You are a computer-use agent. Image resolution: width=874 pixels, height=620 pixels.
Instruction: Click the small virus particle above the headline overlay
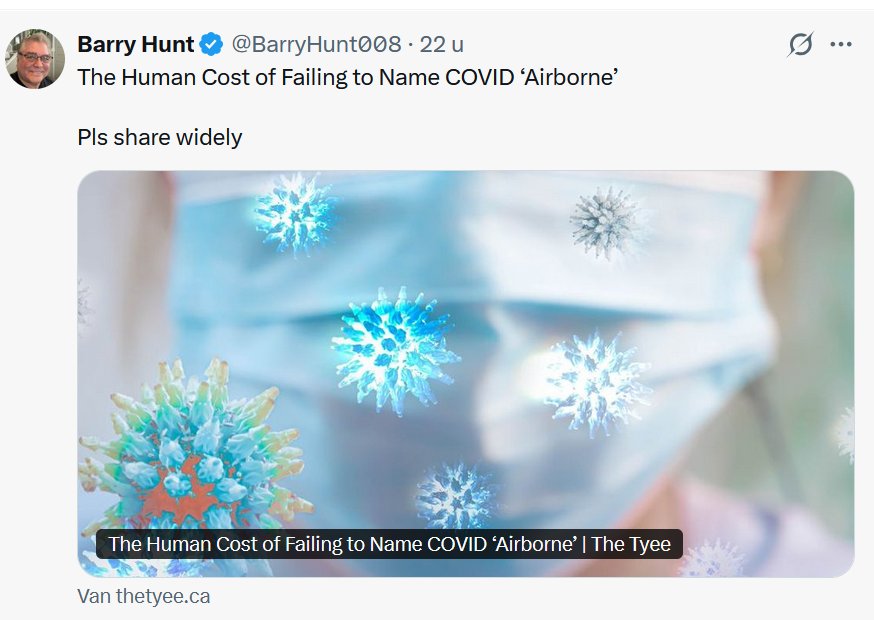[x=456, y=496]
